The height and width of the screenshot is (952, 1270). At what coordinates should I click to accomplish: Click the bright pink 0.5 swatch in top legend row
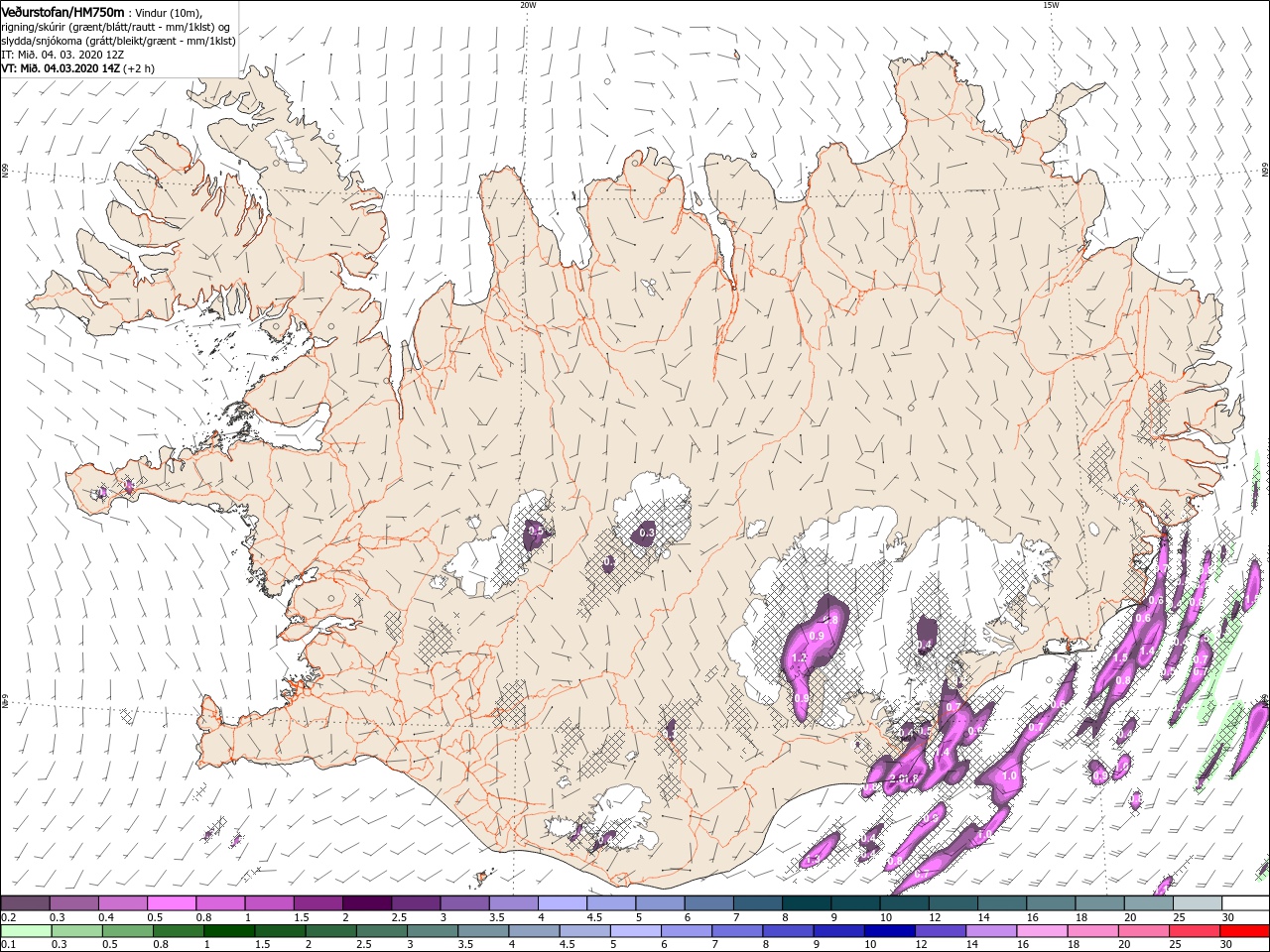pos(172,903)
